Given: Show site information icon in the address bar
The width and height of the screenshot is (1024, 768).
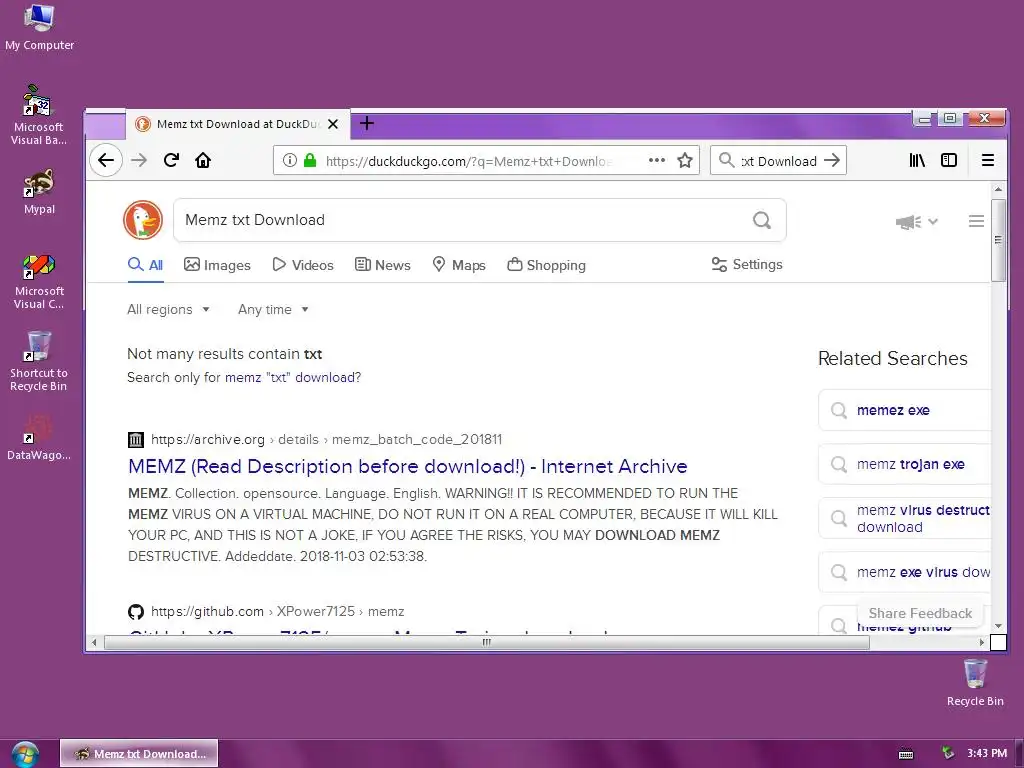Looking at the screenshot, I should coord(290,161).
